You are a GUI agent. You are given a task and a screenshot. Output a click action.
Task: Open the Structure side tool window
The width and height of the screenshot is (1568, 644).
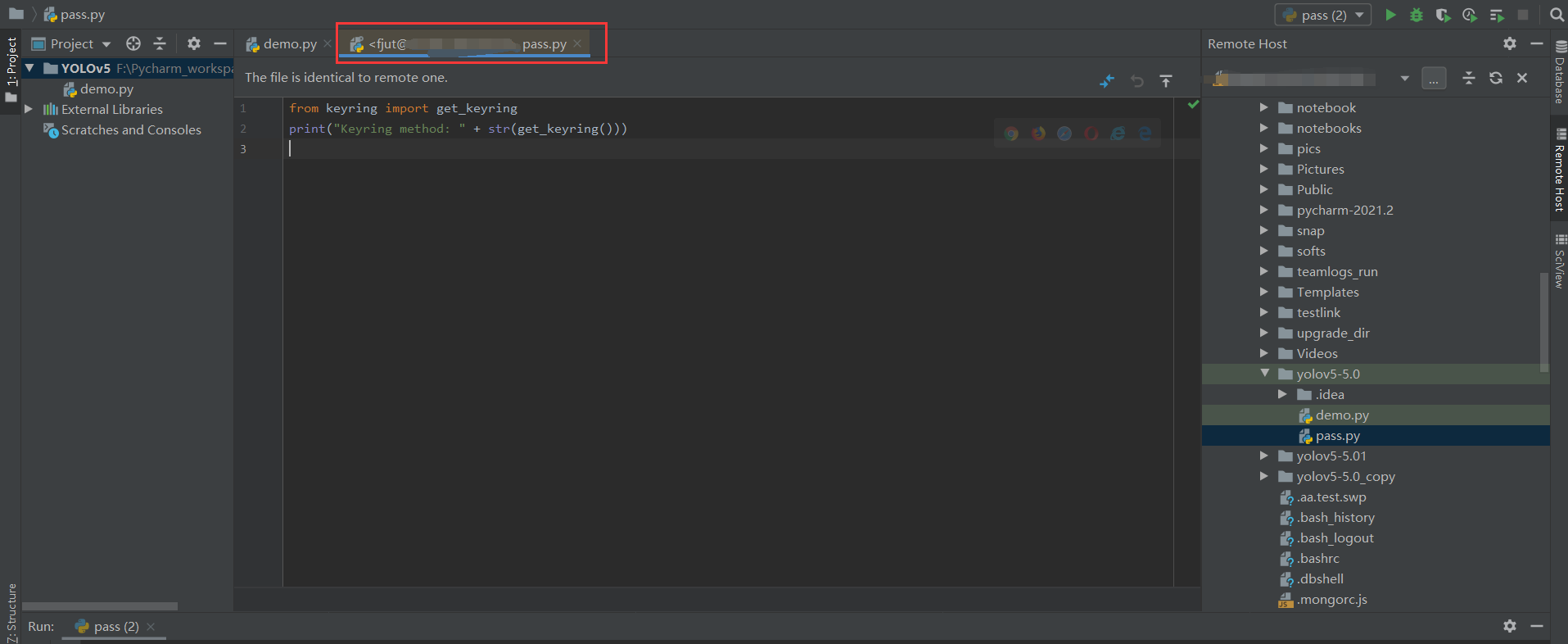pos(11,611)
